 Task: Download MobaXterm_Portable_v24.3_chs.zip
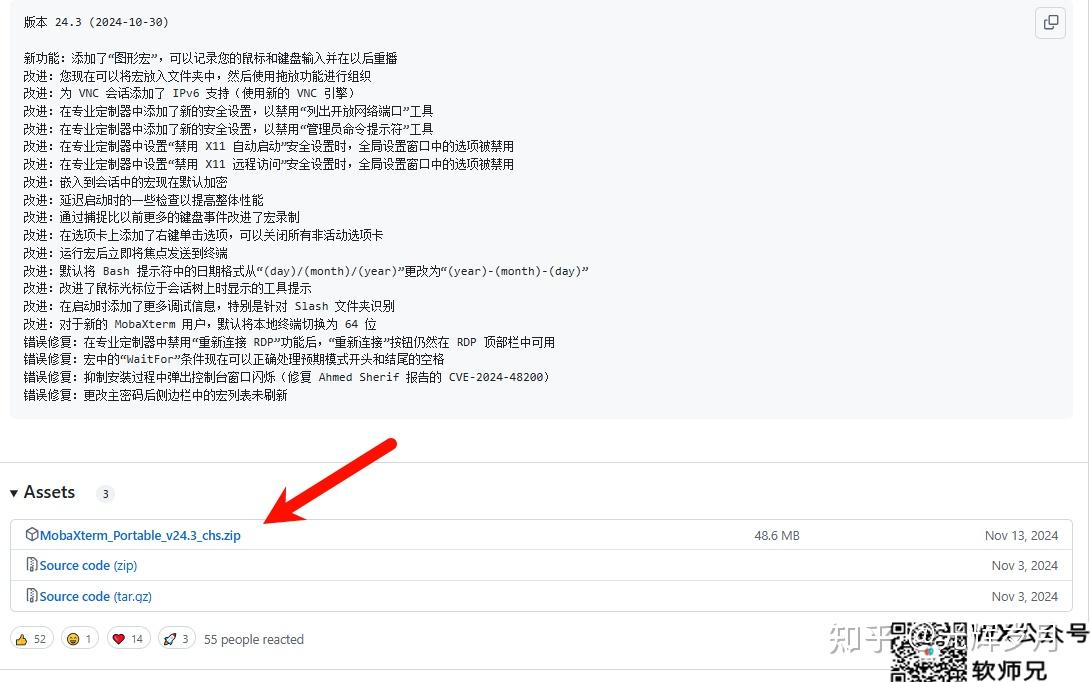(x=140, y=535)
